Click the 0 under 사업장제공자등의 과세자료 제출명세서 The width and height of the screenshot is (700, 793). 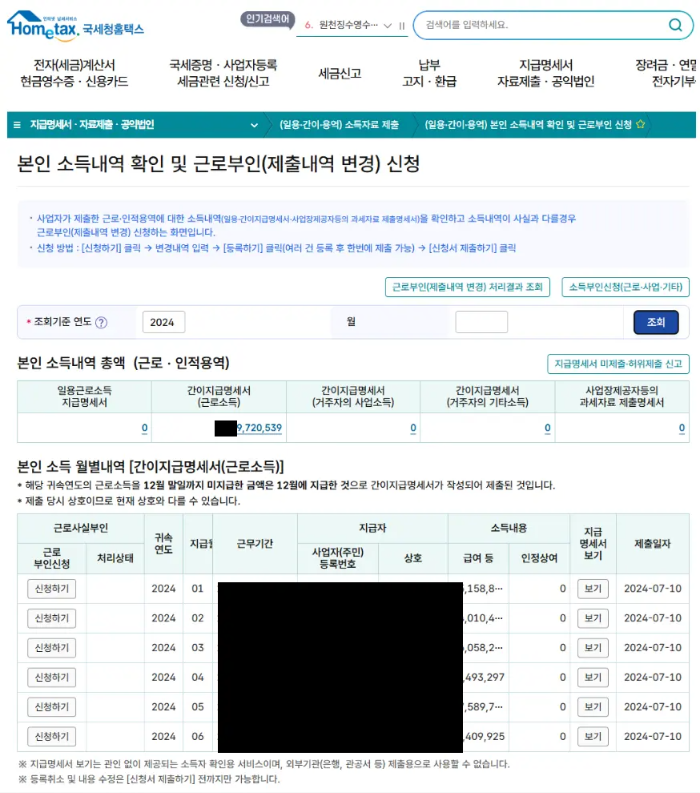[682, 428]
